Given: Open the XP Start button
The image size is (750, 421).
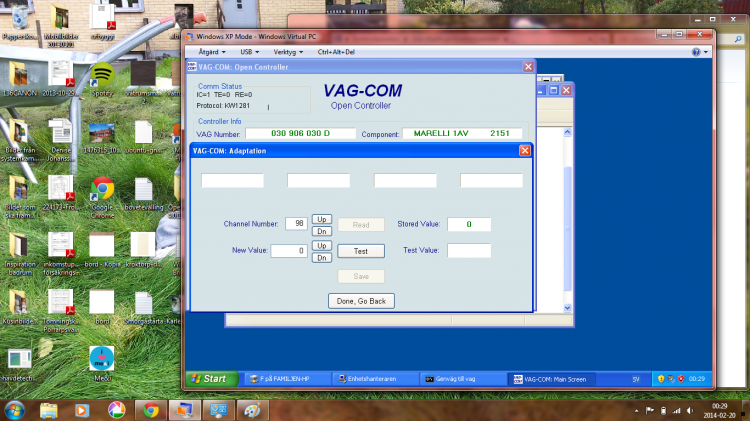Looking at the screenshot, I should pos(211,379).
